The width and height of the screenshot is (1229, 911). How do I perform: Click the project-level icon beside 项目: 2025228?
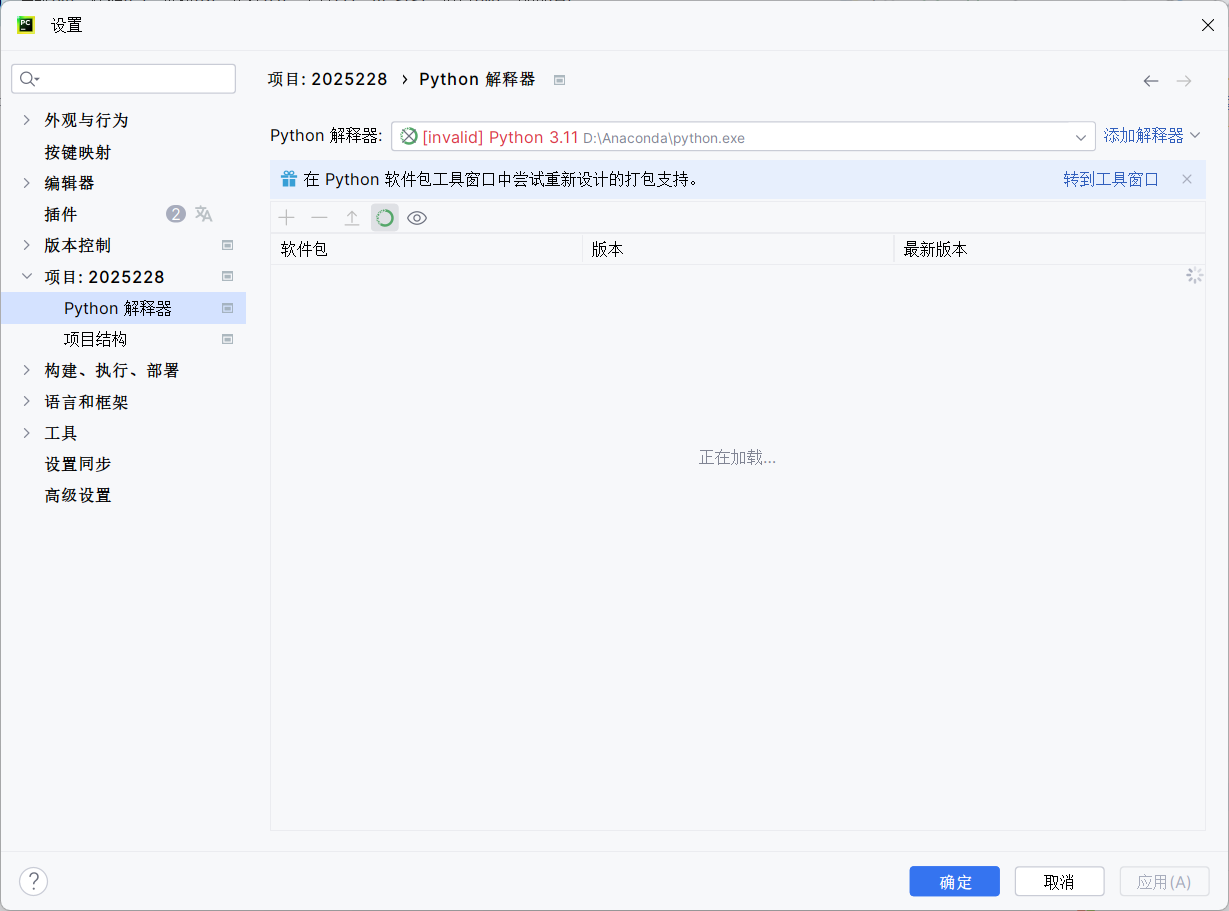click(x=228, y=276)
